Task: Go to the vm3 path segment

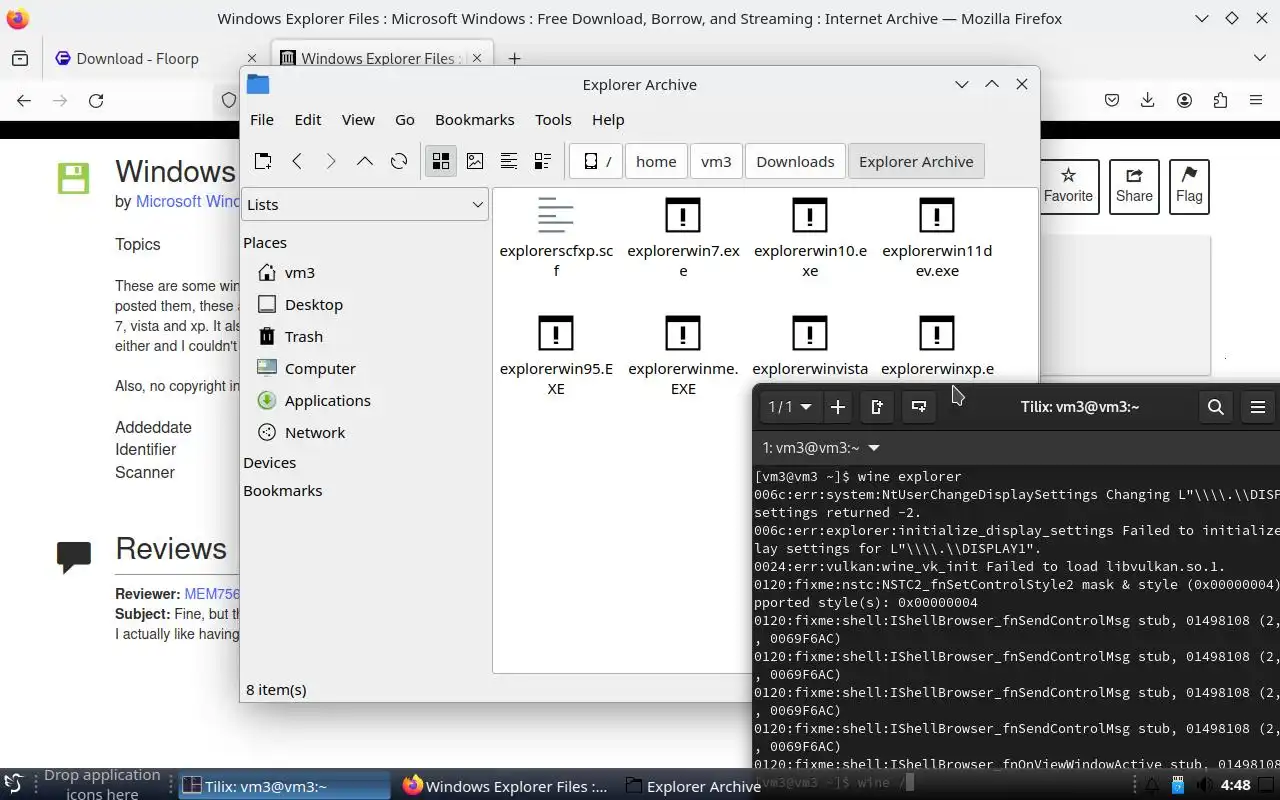Action: pos(716,161)
